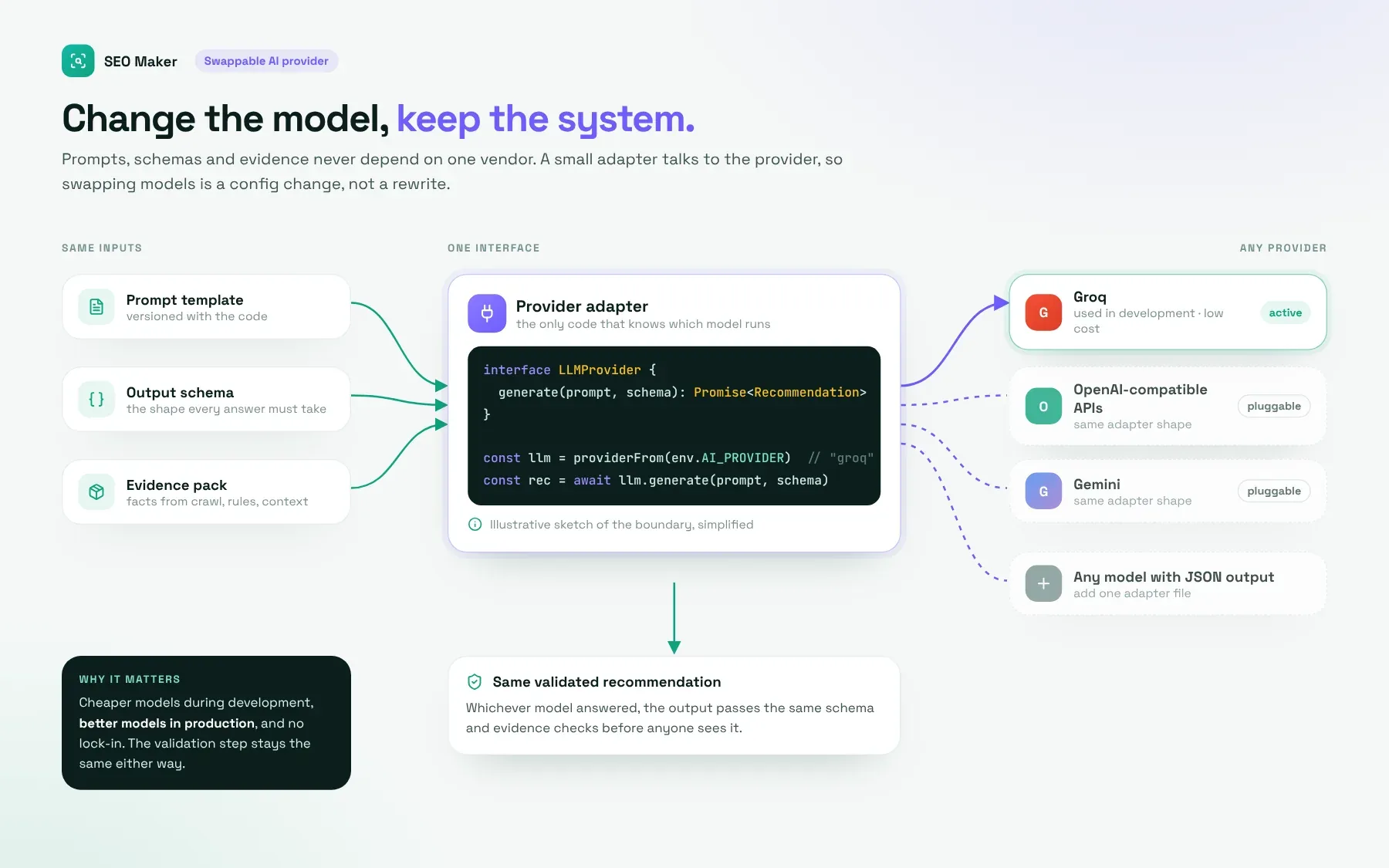1389x868 pixels.
Task: Click the Output schema braces icon
Action: tap(96, 399)
